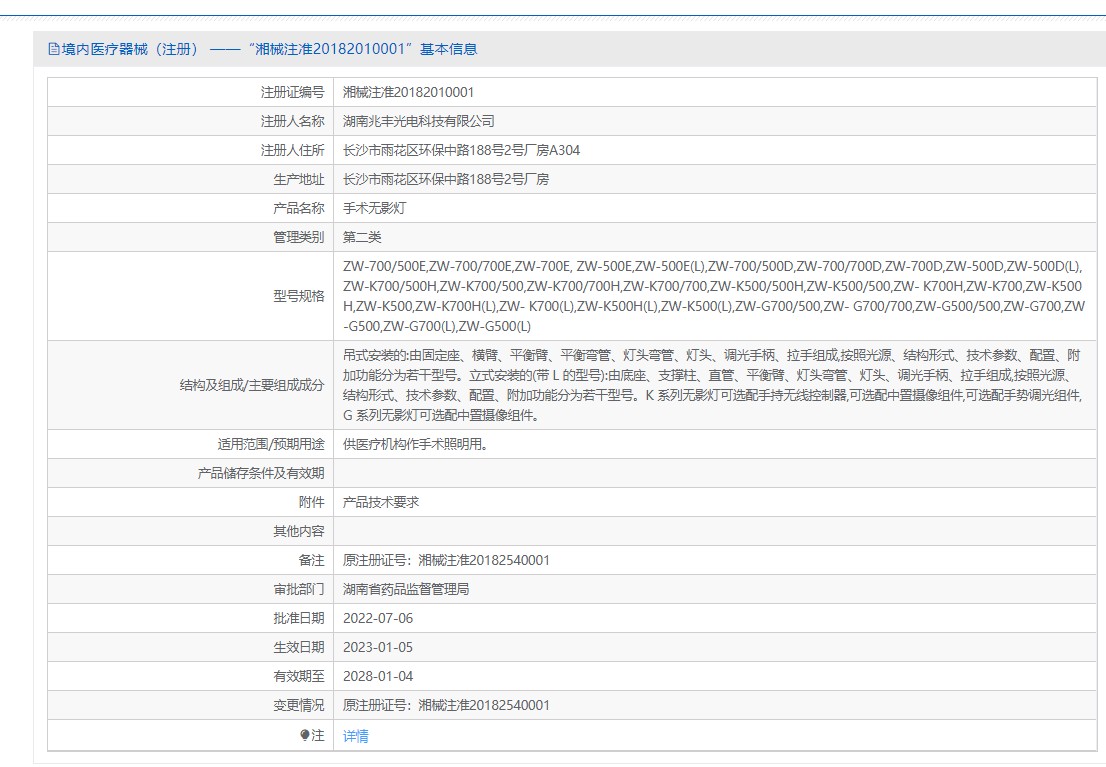Click attachment value 产品技术要求
The image size is (1106, 767).
(381, 502)
